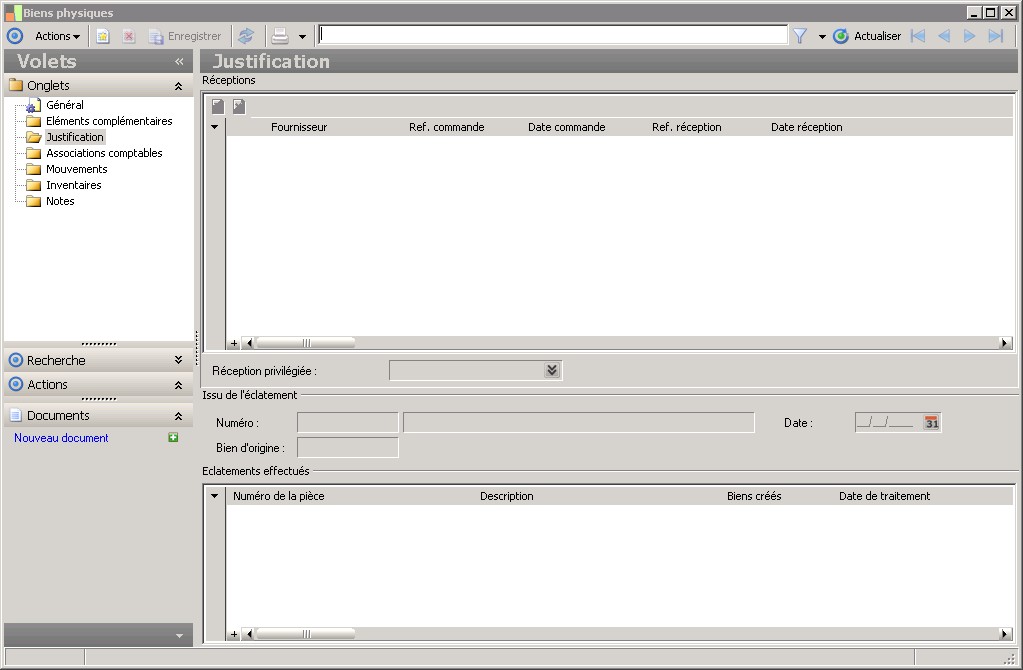Sort by Numéro de la pièce column
Viewport: 1023px width, 670px height.
[279, 496]
